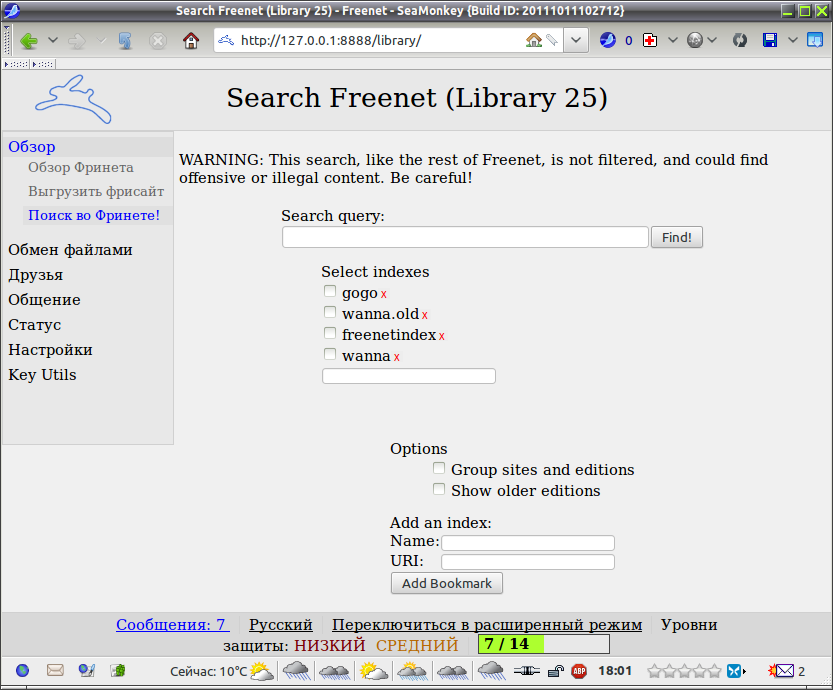
Task: Remove wanna index with red x
Action: (396, 357)
